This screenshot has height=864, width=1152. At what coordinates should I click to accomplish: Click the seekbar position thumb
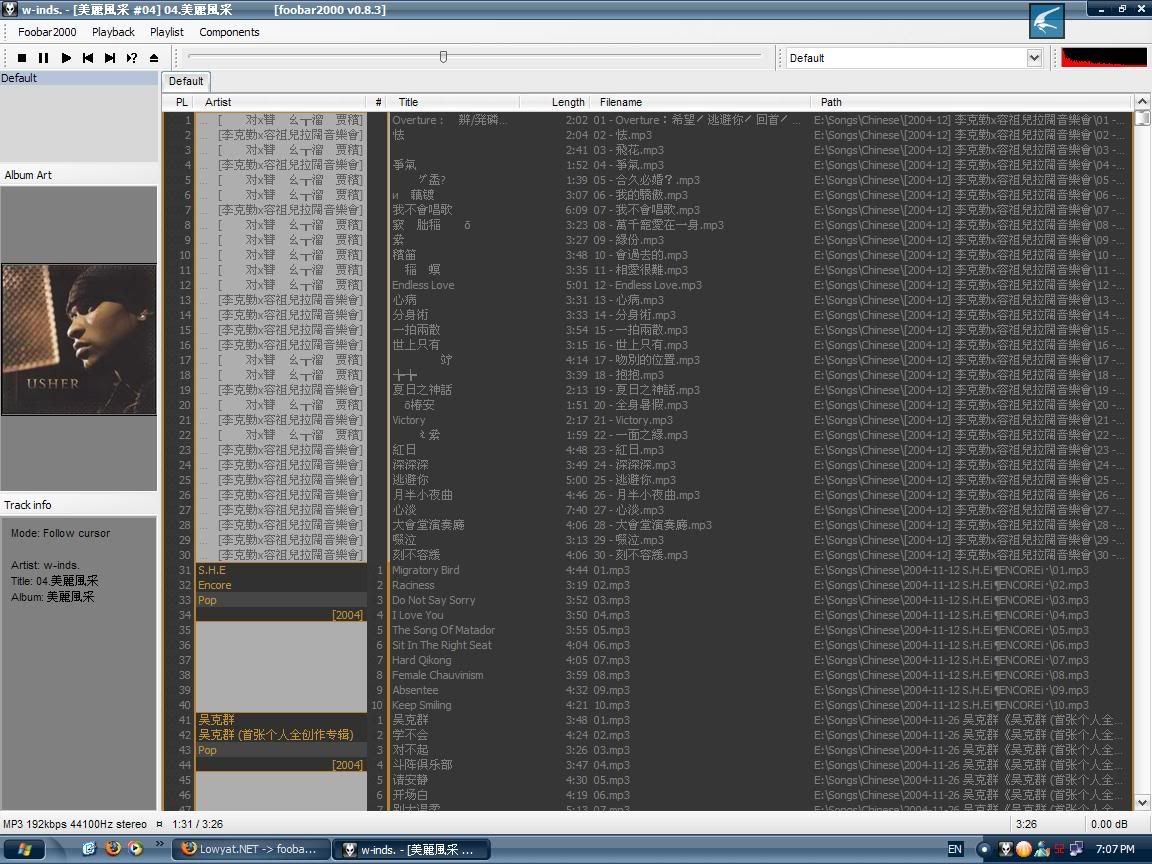pos(443,57)
